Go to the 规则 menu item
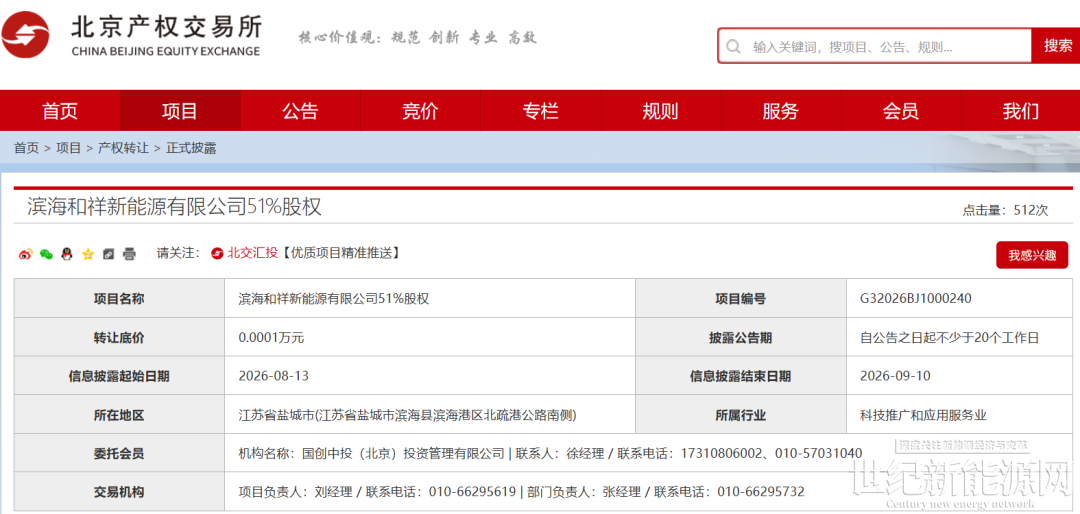Viewport: 1080px width, 514px height. coord(660,110)
